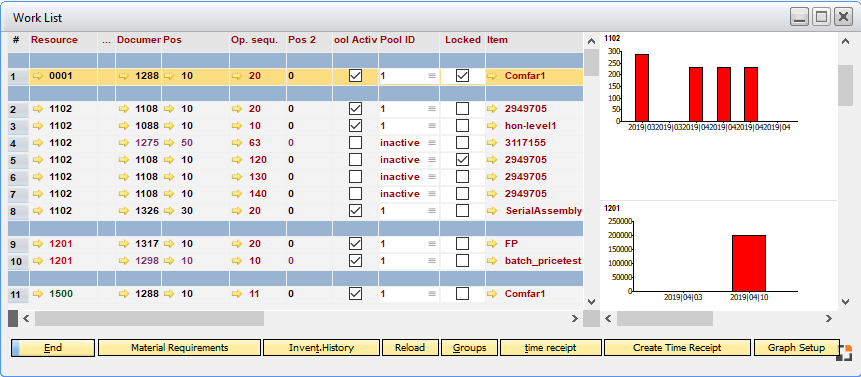Viewport: 861px width, 377px height.
Task: Click the down arrow of the table's vertical scrollbar
Action: point(591,301)
